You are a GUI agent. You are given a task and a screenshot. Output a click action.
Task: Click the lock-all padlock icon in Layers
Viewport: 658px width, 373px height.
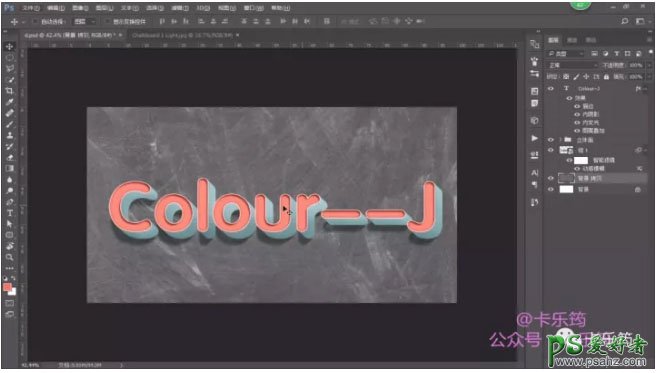606,77
